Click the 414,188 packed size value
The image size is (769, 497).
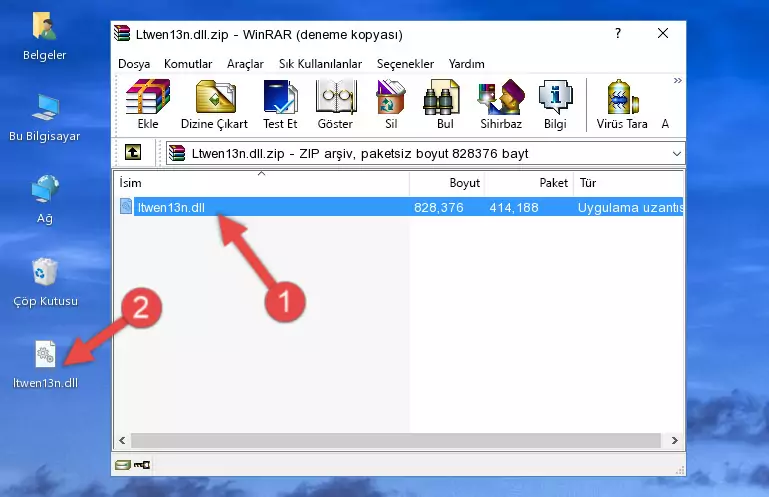(x=513, y=208)
